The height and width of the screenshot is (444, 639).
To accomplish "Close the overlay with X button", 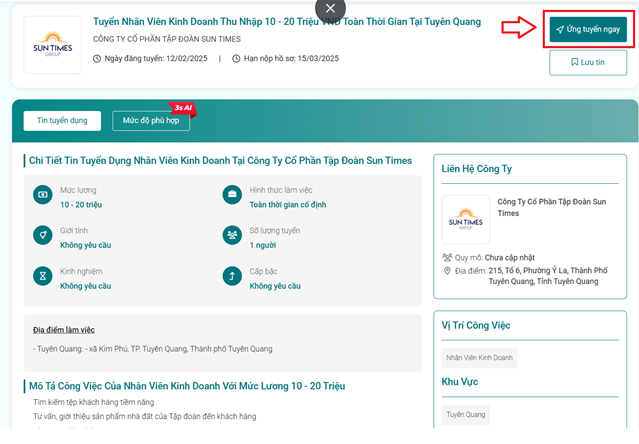I will (x=331, y=9).
